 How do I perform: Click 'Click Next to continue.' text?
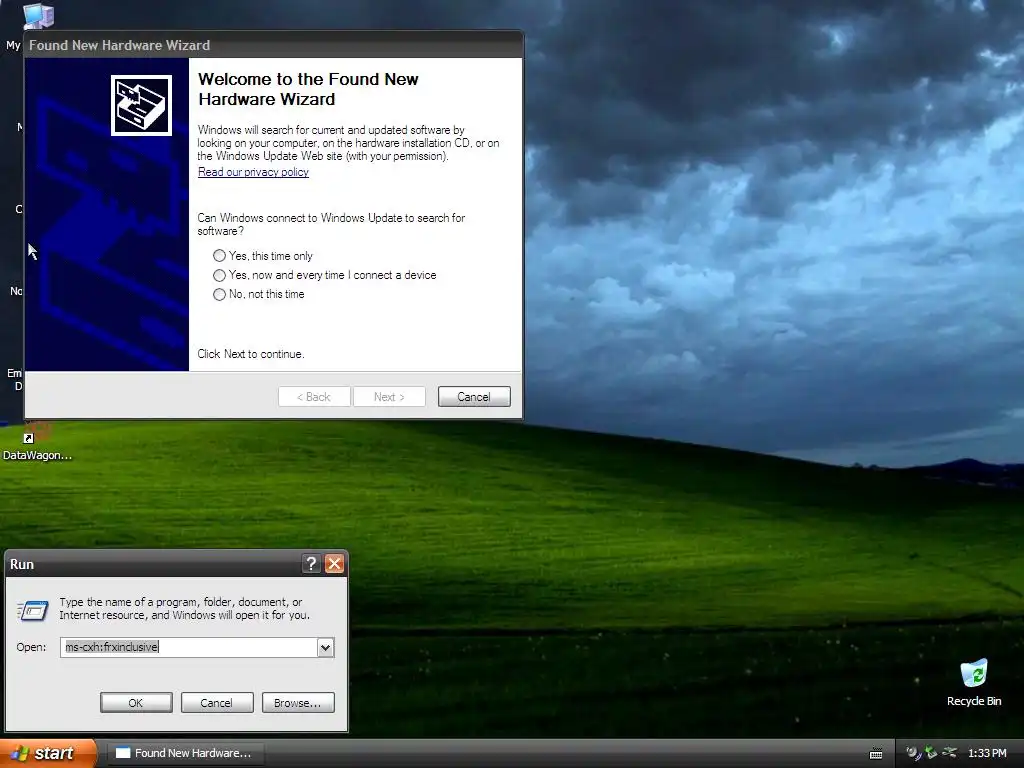click(x=251, y=354)
